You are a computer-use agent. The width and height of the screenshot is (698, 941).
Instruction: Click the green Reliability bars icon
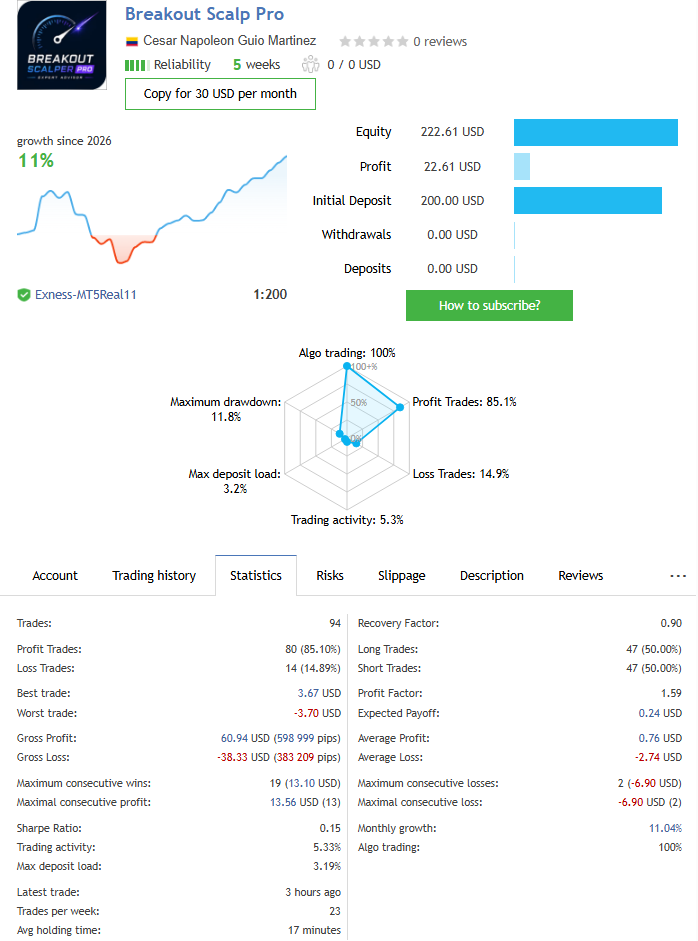(x=137, y=65)
